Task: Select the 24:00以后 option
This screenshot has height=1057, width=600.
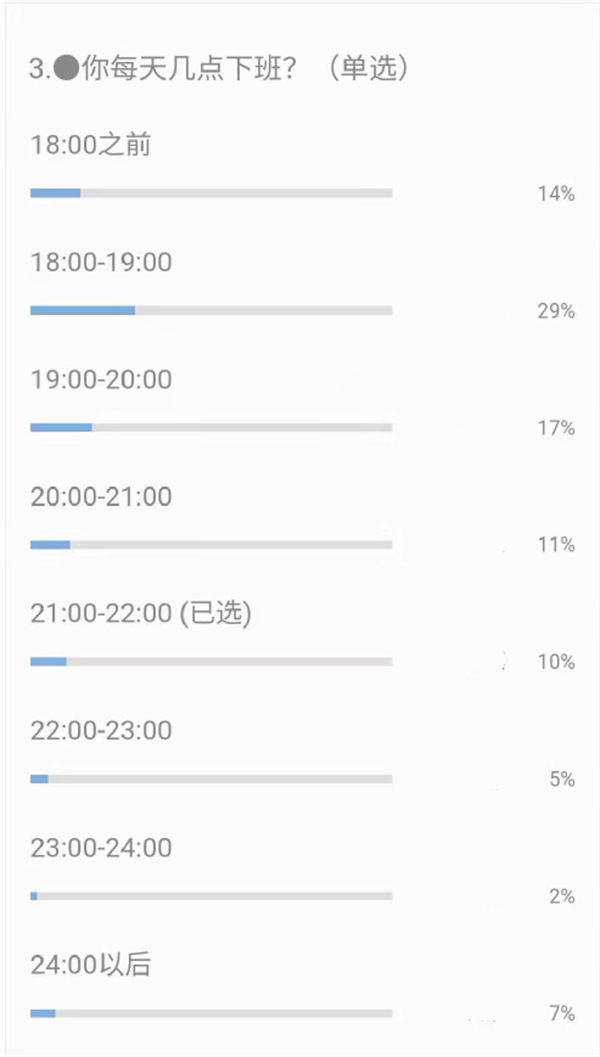Action: [x=90, y=965]
